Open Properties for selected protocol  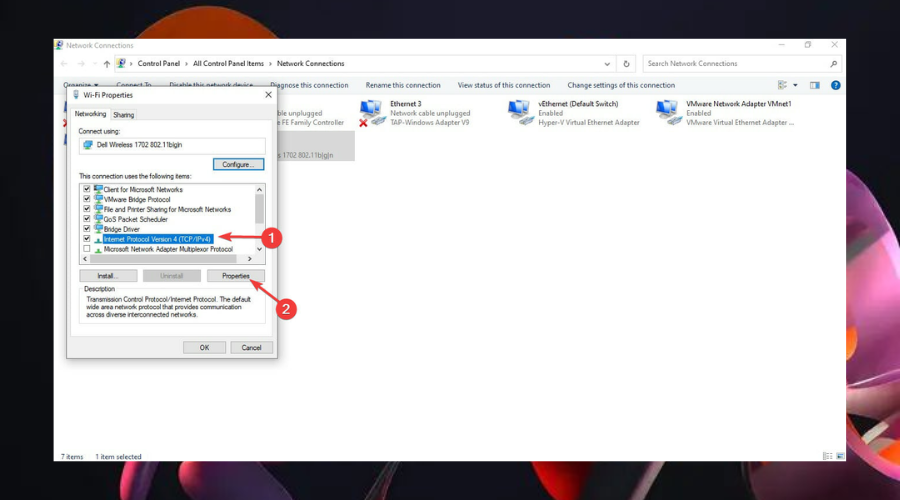point(235,276)
